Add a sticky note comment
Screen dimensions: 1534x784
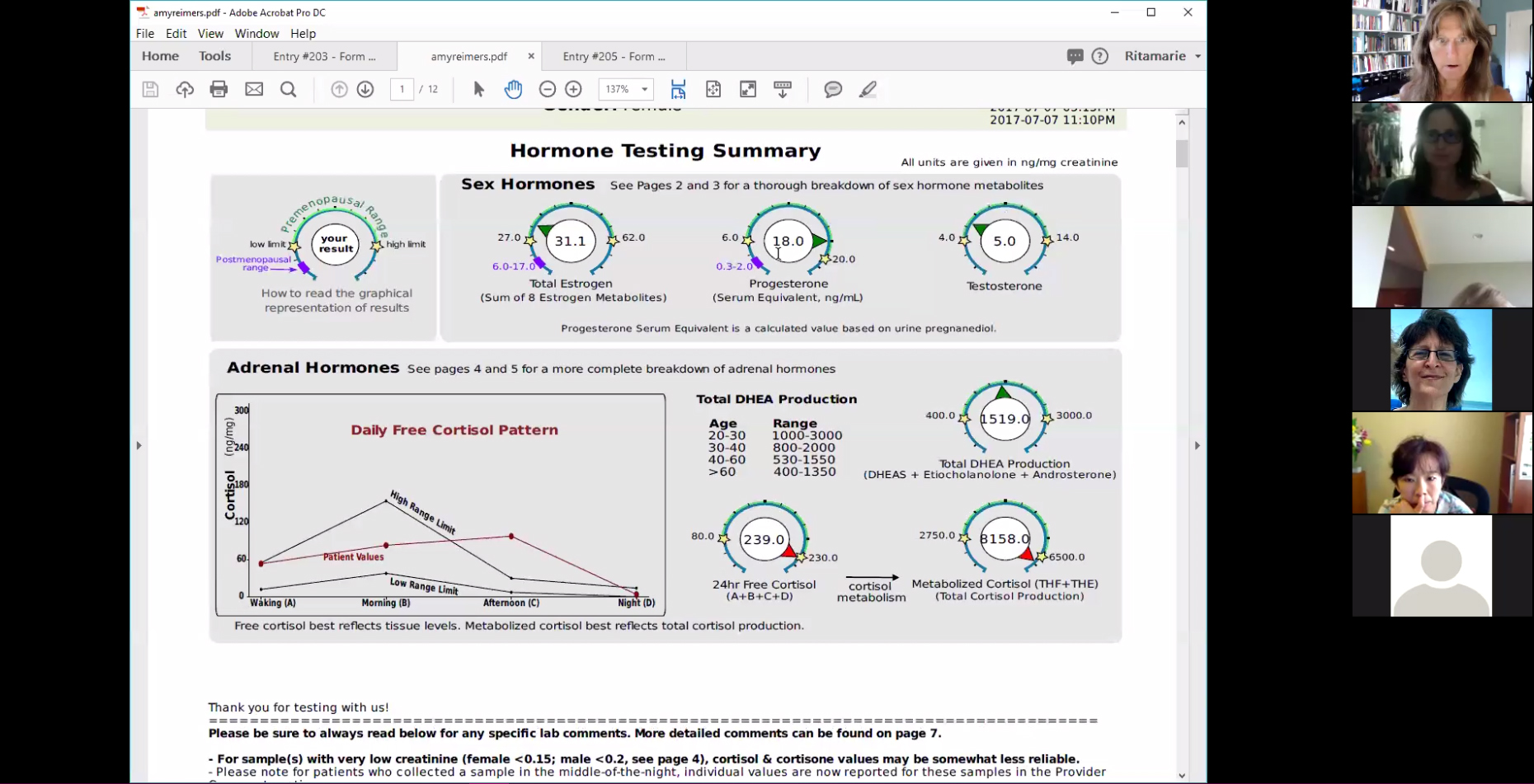[833, 89]
